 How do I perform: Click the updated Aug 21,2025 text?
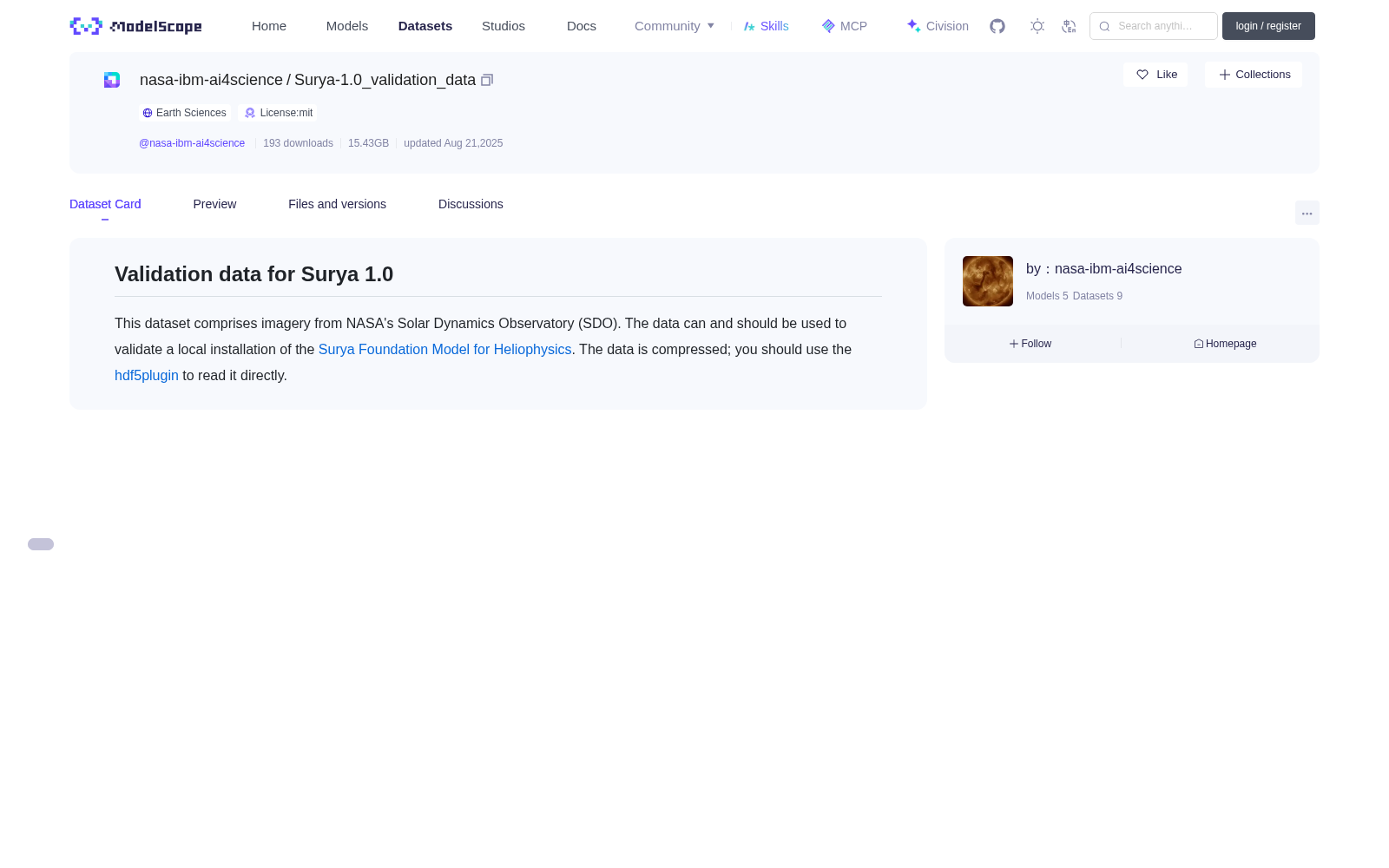[453, 143]
